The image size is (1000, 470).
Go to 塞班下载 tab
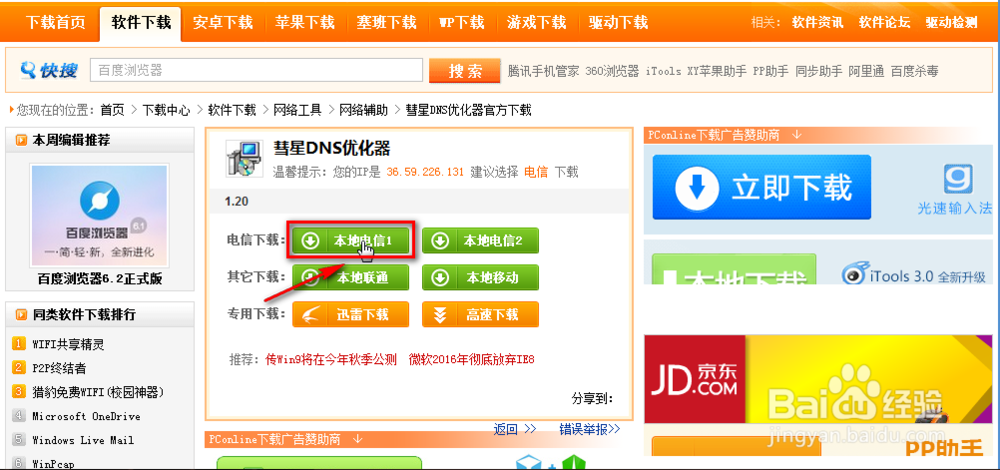386,23
